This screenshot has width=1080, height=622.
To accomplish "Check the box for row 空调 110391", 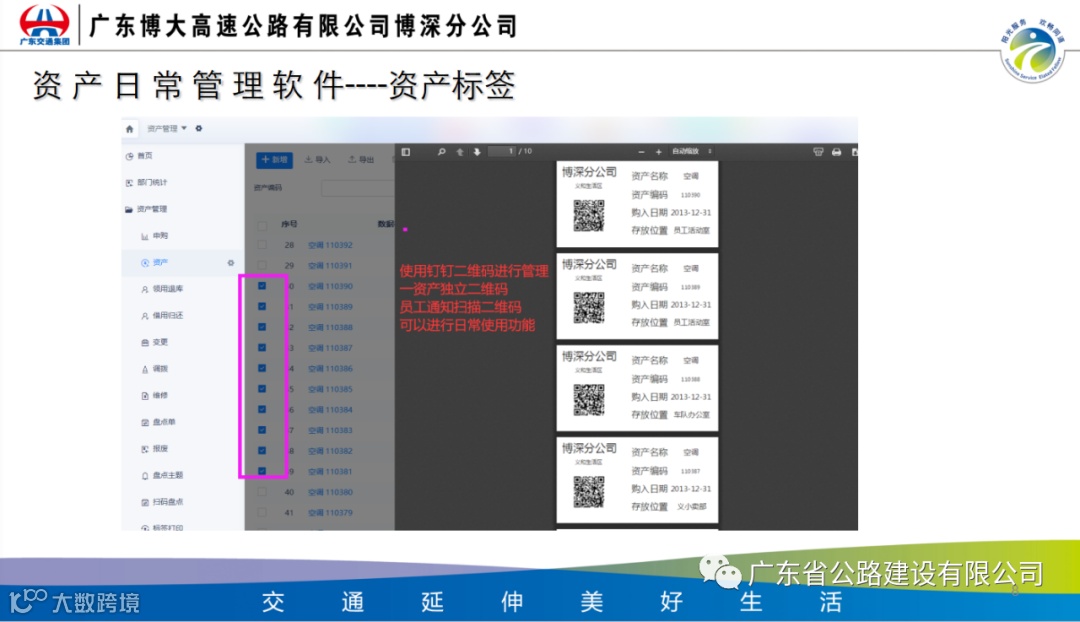I will point(262,265).
